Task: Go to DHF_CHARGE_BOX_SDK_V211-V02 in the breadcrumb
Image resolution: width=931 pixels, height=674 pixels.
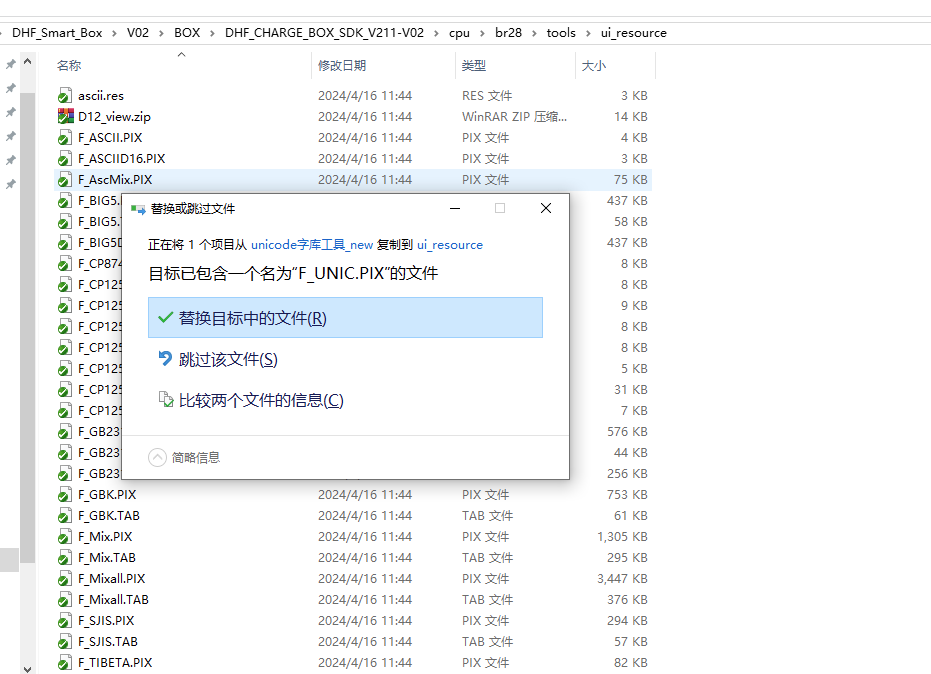Action: [324, 33]
